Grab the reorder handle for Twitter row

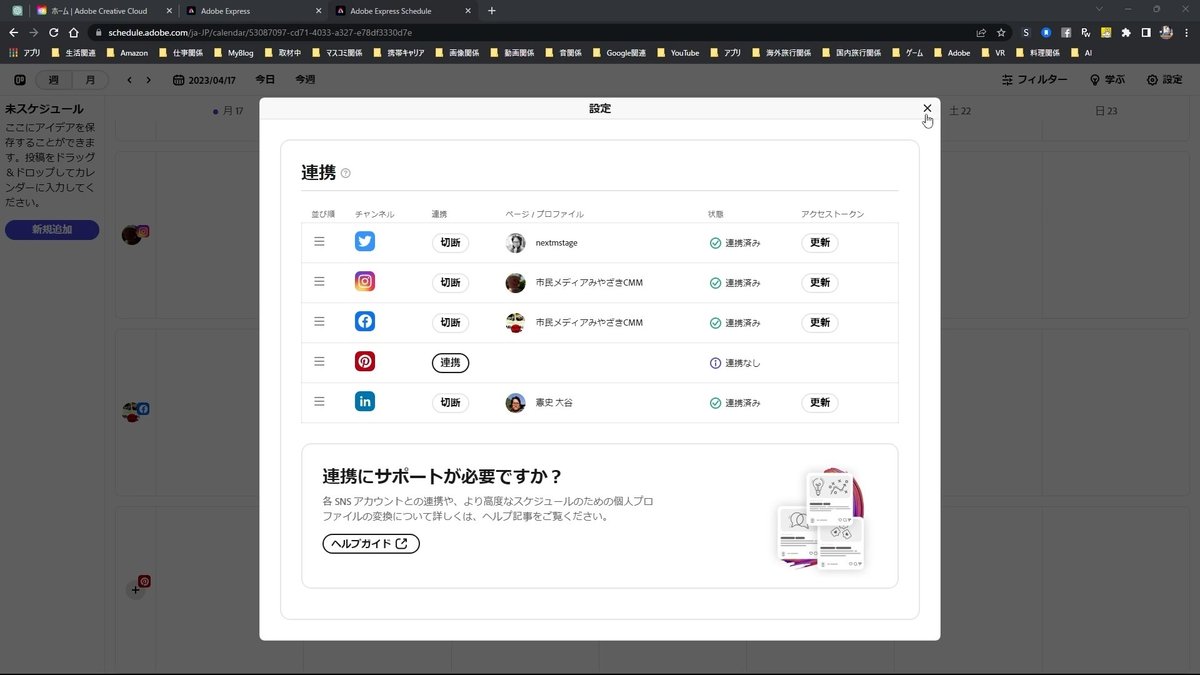point(319,242)
